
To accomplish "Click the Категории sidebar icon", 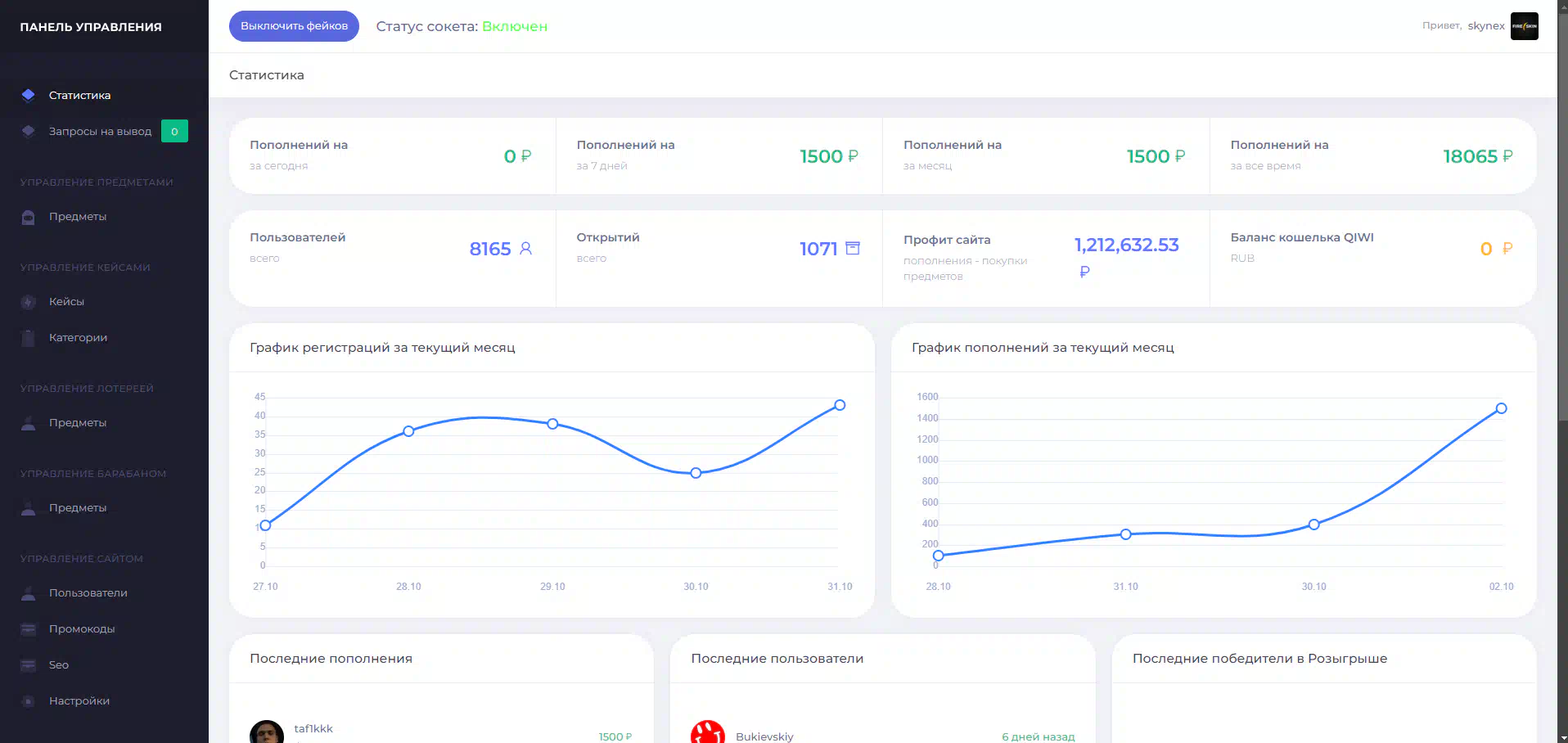I will coord(29,338).
